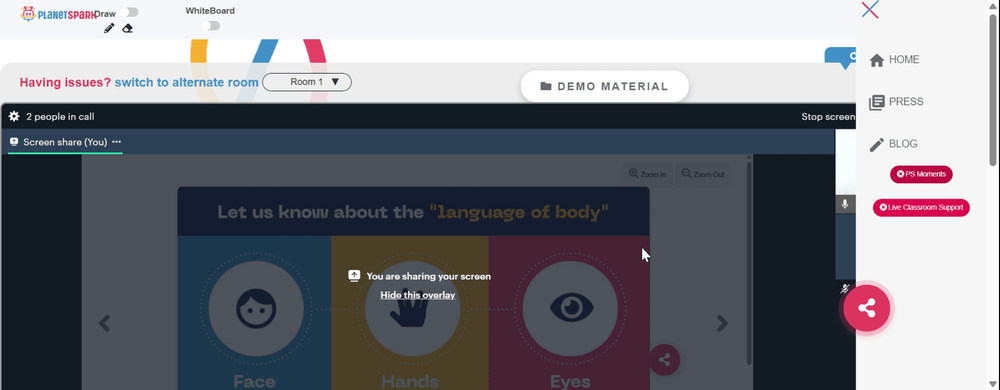Open the Room 1 dropdown

point(307,82)
